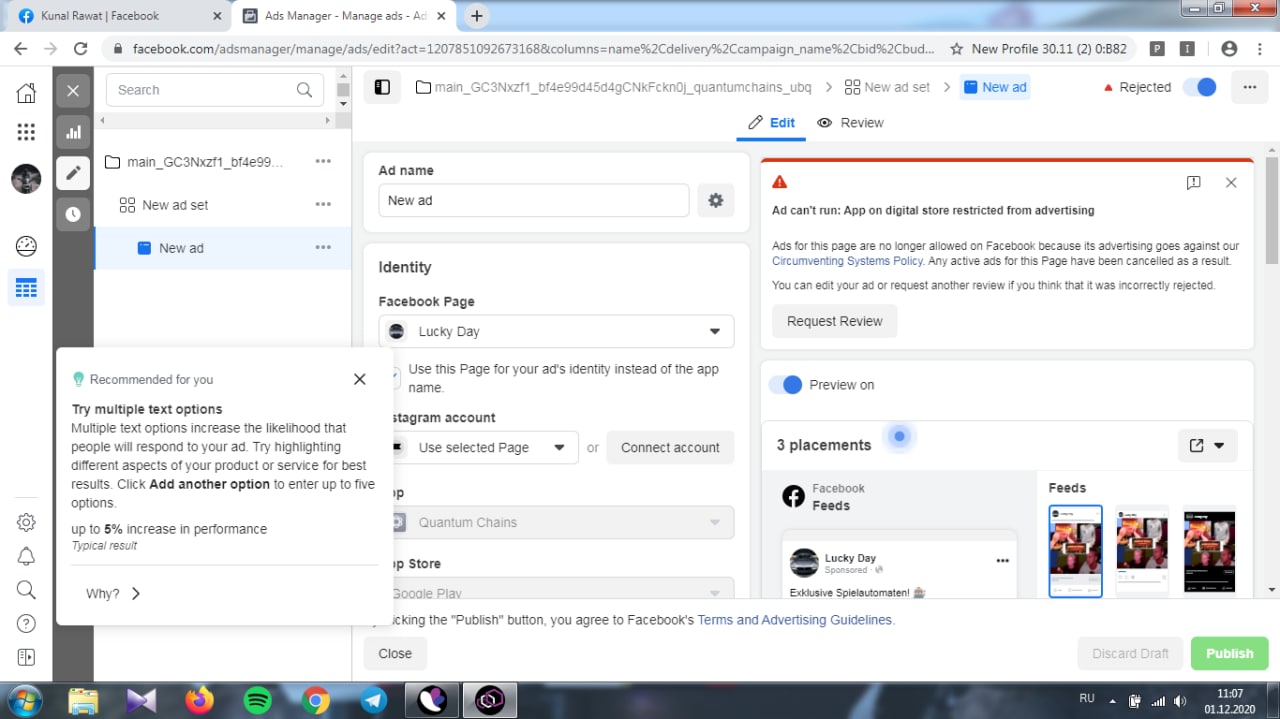Screen dimensions: 1280x719
Task: Click the Close button
Action: click(395, 653)
